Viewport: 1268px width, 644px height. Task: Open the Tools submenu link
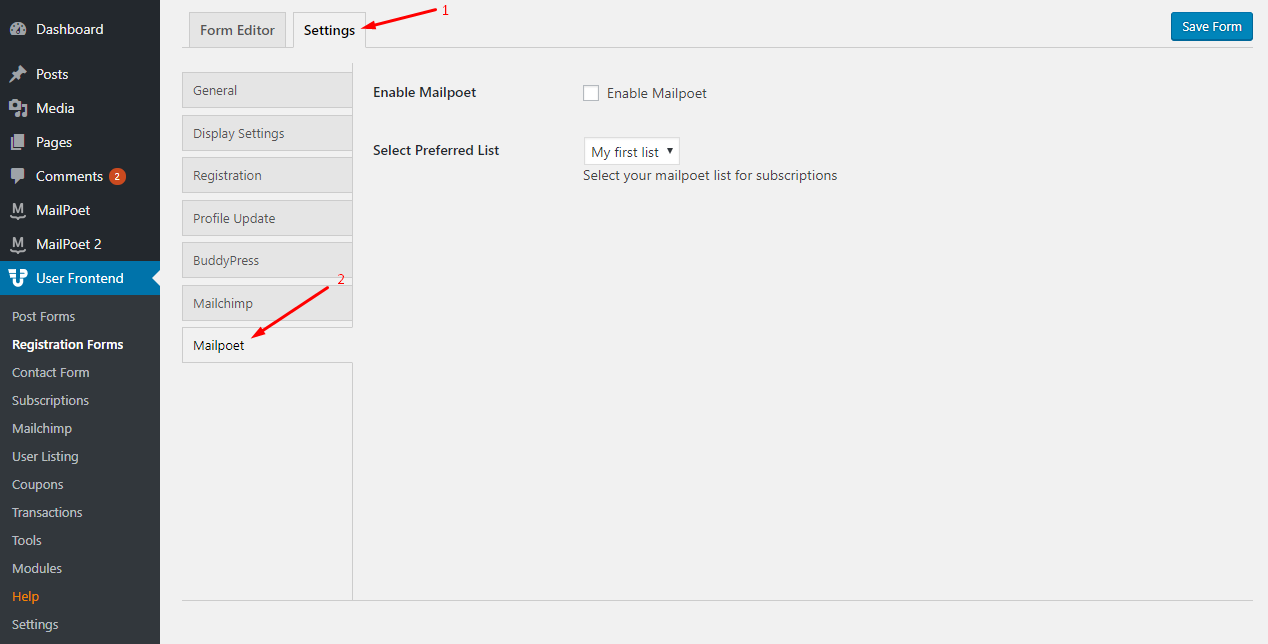click(x=27, y=540)
